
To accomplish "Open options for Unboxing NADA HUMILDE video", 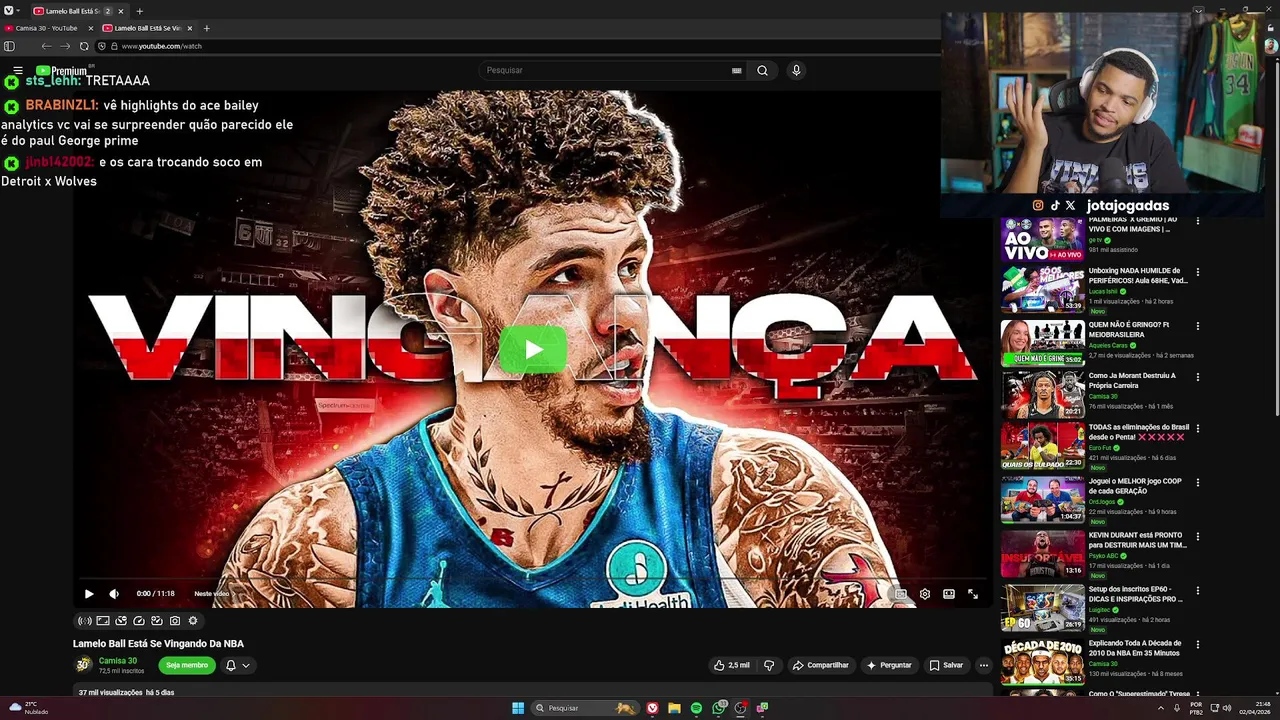I will click(1198, 272).
